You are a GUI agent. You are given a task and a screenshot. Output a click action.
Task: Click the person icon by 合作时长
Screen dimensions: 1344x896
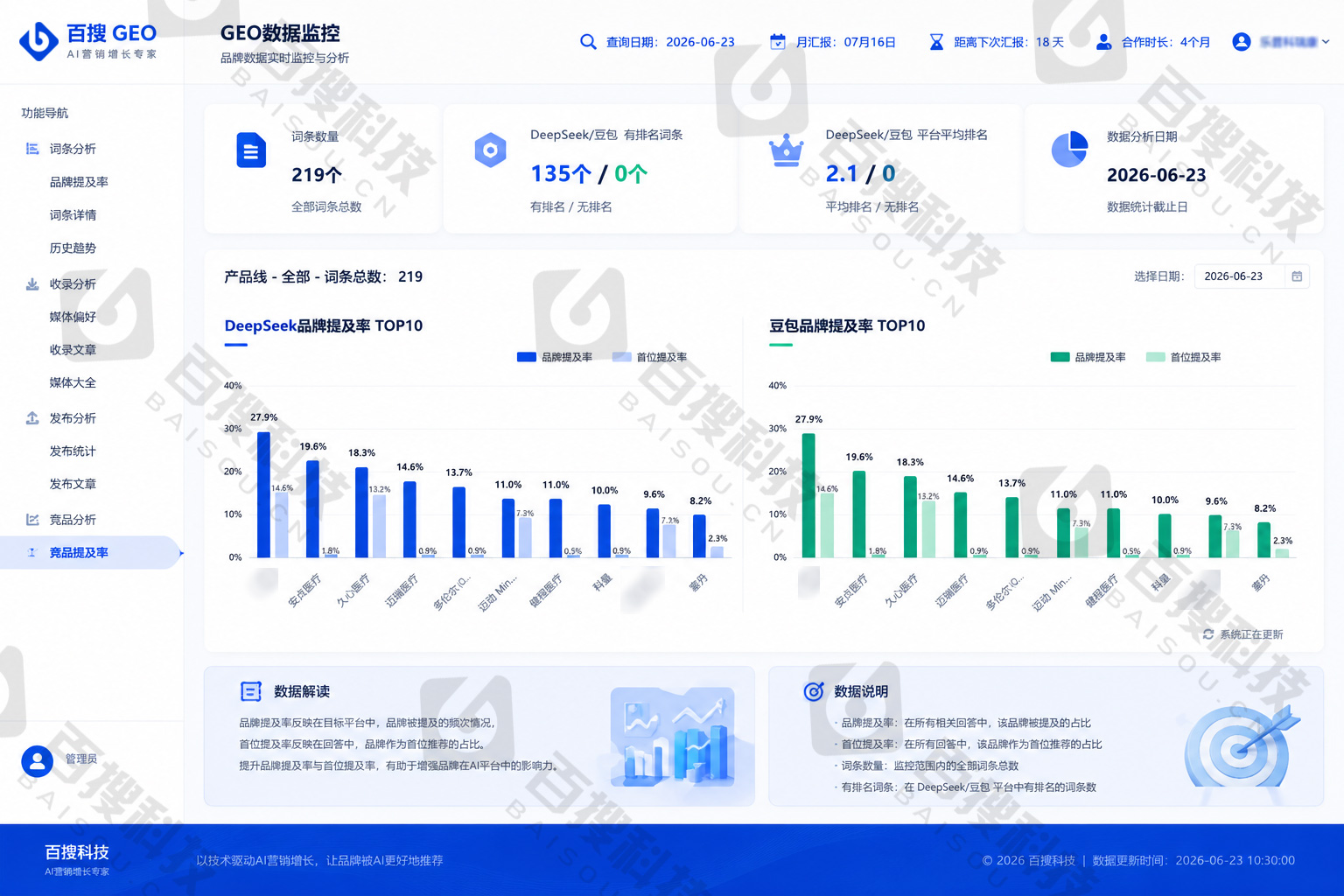point(1104,42)
